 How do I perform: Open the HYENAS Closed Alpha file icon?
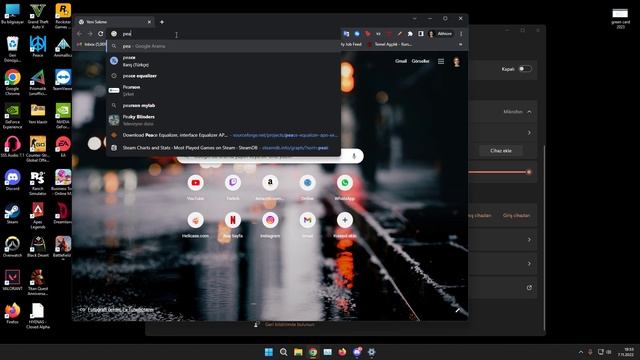[38, 316]
